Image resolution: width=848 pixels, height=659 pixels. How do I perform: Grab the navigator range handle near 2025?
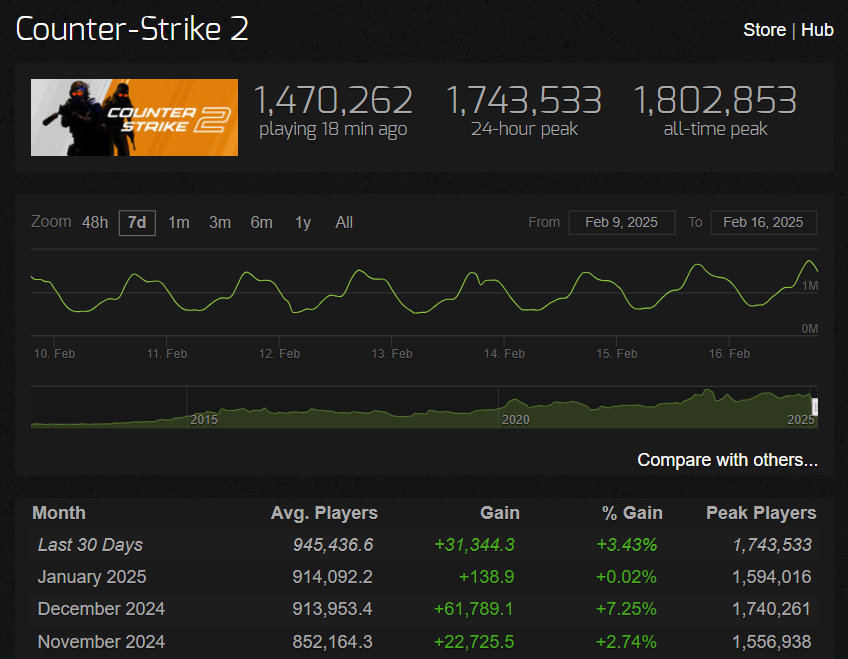click(x=815, y=407)
